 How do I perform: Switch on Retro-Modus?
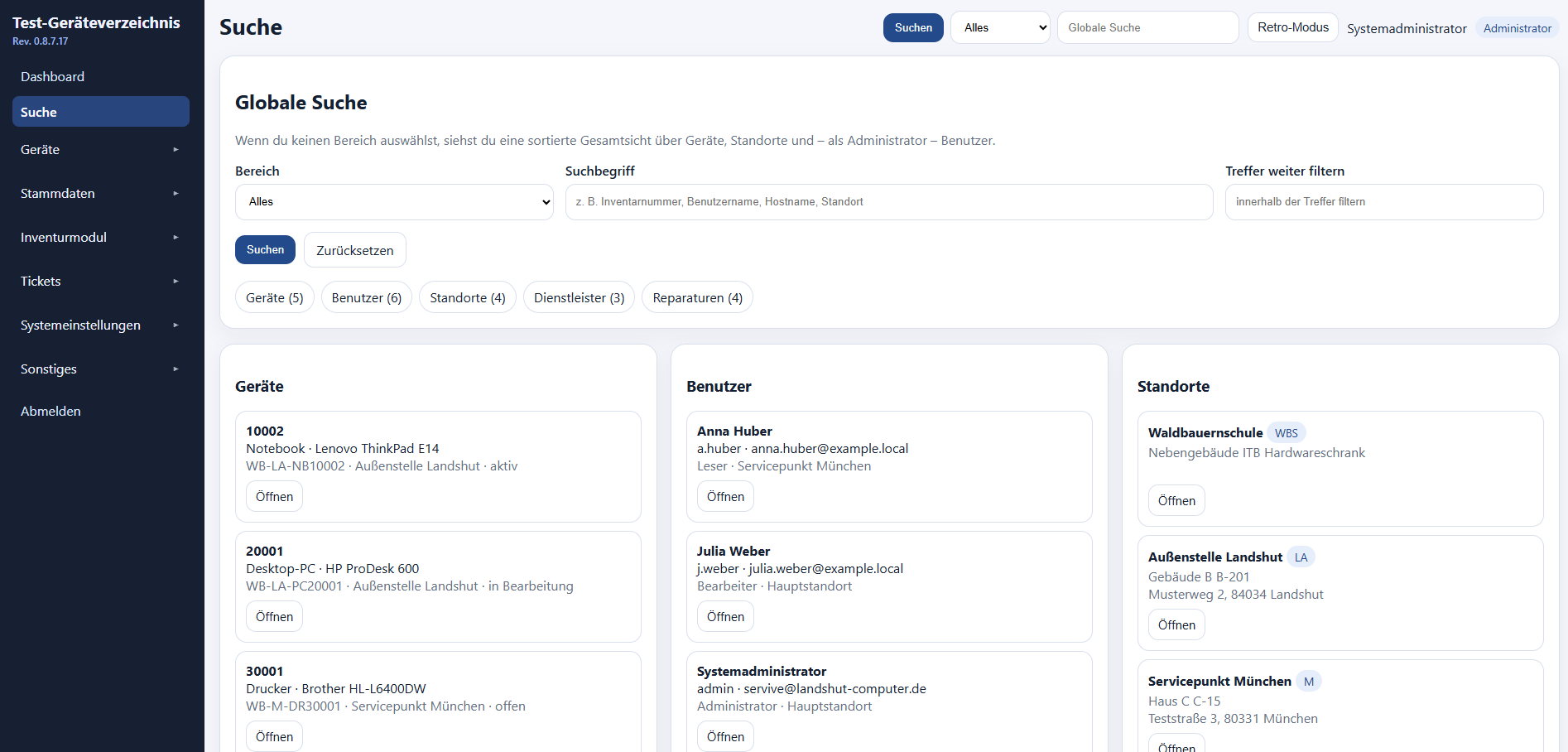click(x=1293, y=27)
